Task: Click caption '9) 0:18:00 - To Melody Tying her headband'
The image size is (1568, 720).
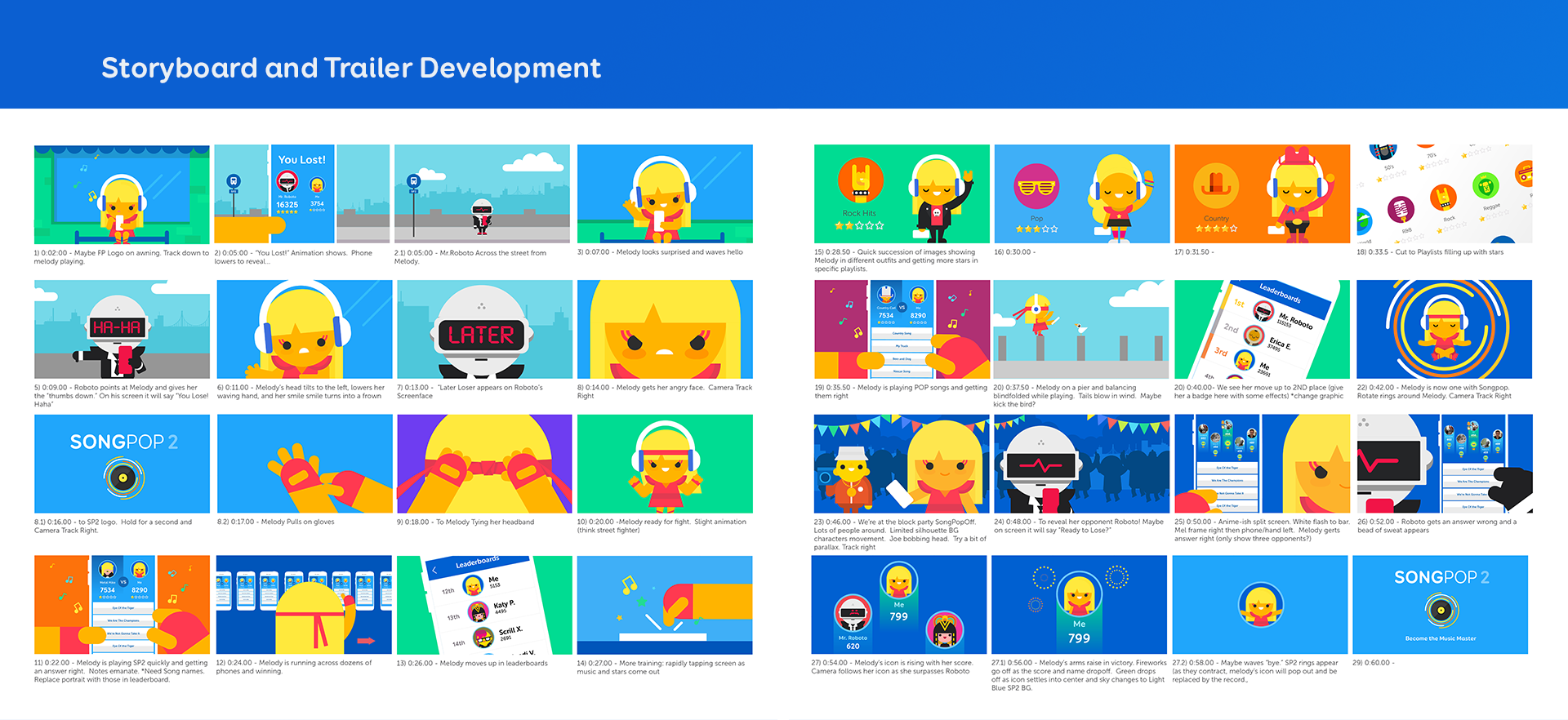Action: 465,522
